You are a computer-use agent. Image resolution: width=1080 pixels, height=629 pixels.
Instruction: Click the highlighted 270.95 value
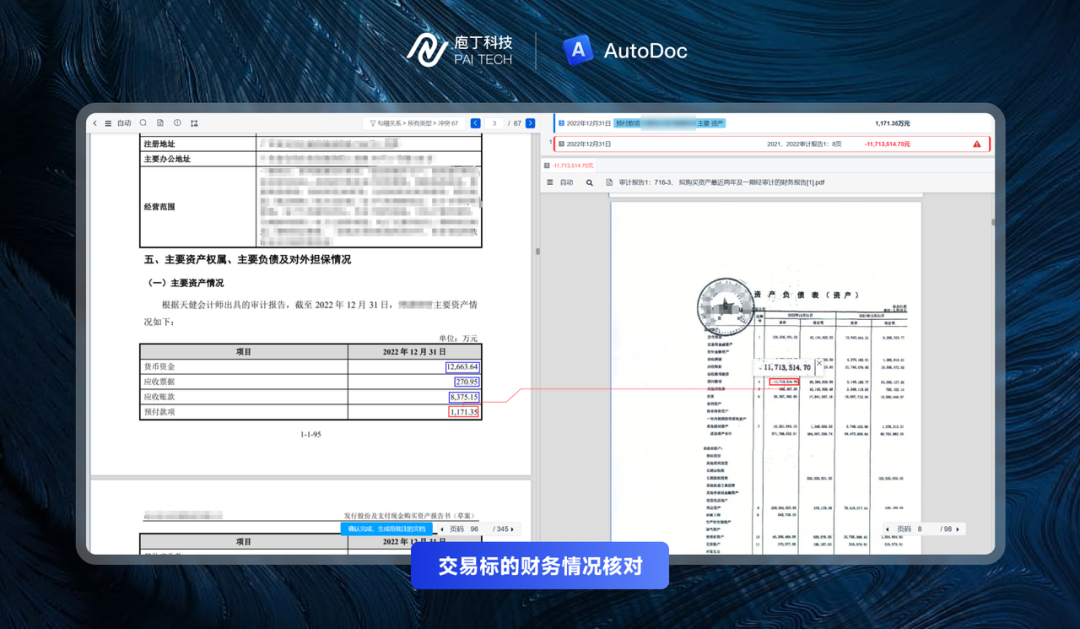tap(466, 382)
